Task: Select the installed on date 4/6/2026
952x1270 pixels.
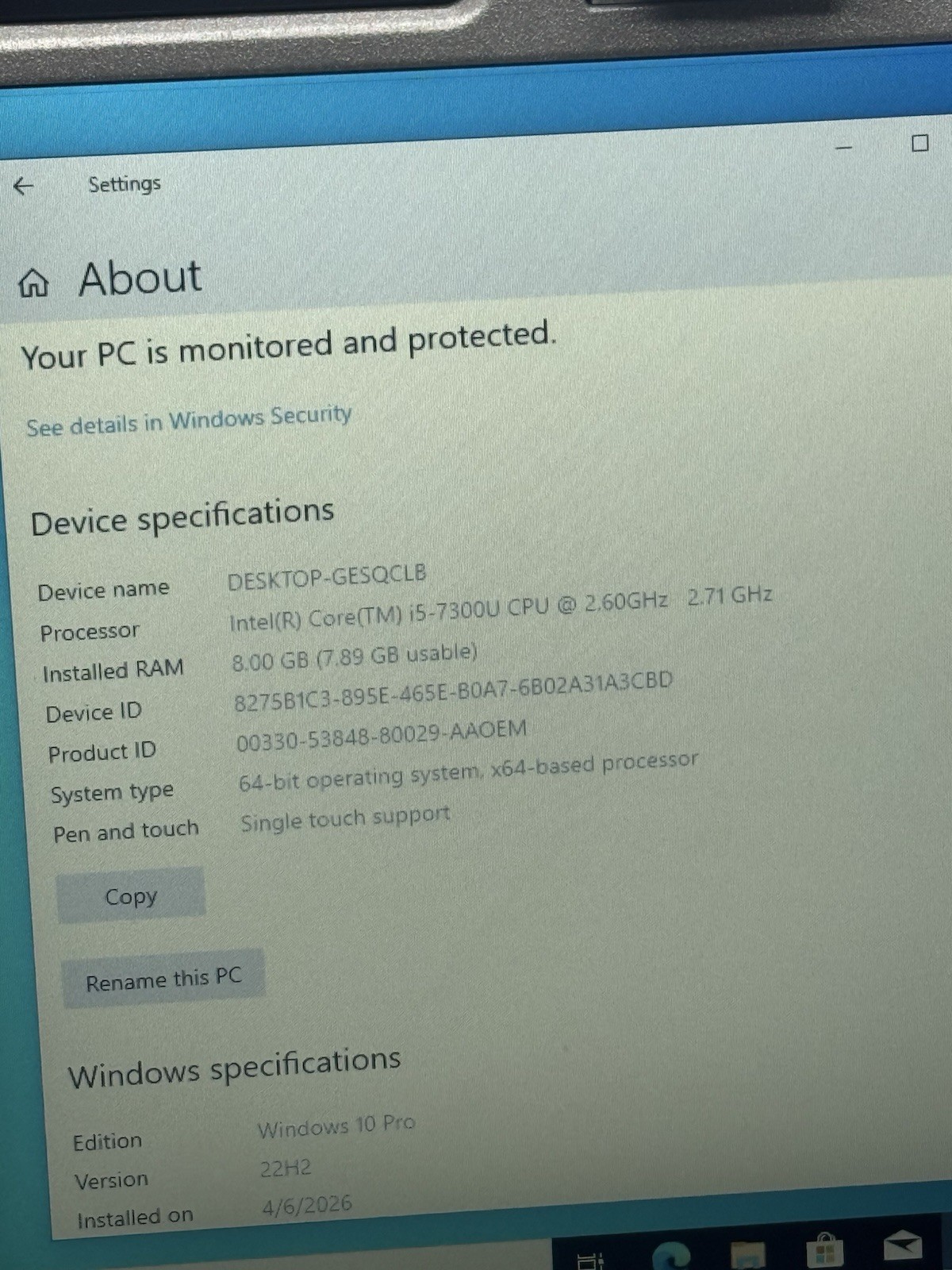Action: click(307, 1206)
